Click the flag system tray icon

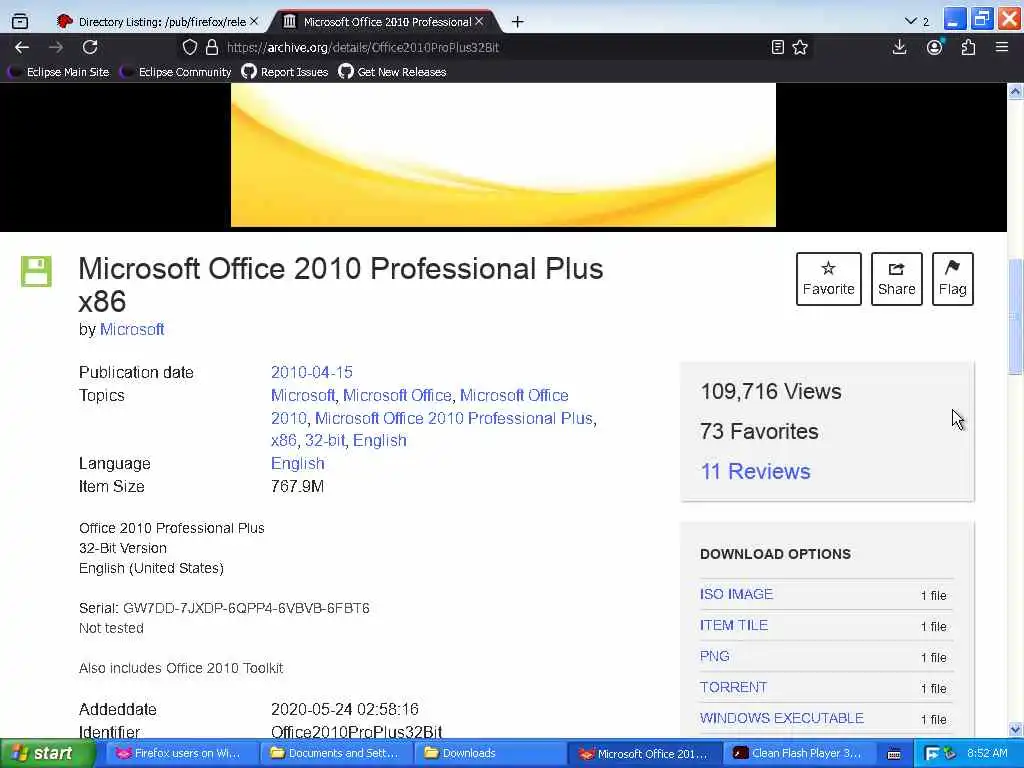(931, 754)
